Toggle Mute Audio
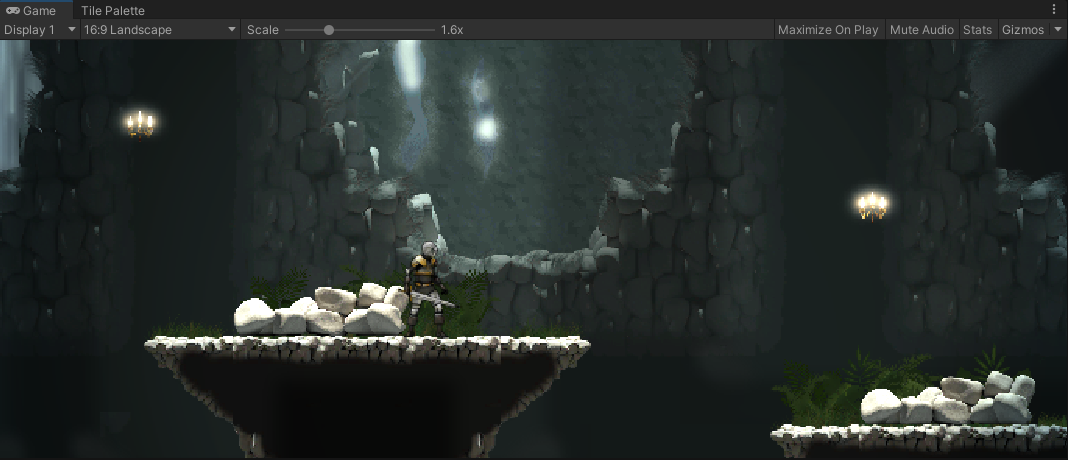This screenshot has width=1068, height=460. point(922,30)
